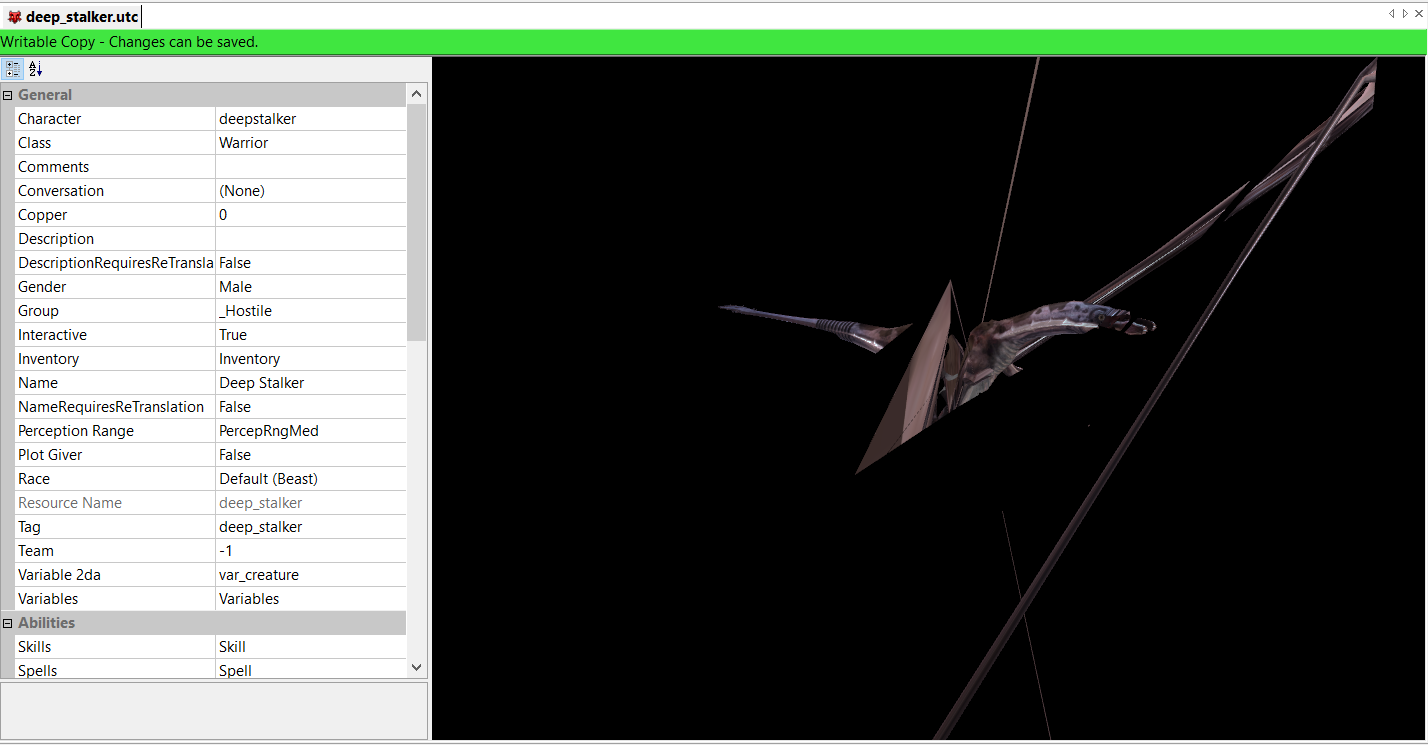Click the Tag field deep_stalker
Viewport: 1428px width, 745px height.
coord(311,527)
